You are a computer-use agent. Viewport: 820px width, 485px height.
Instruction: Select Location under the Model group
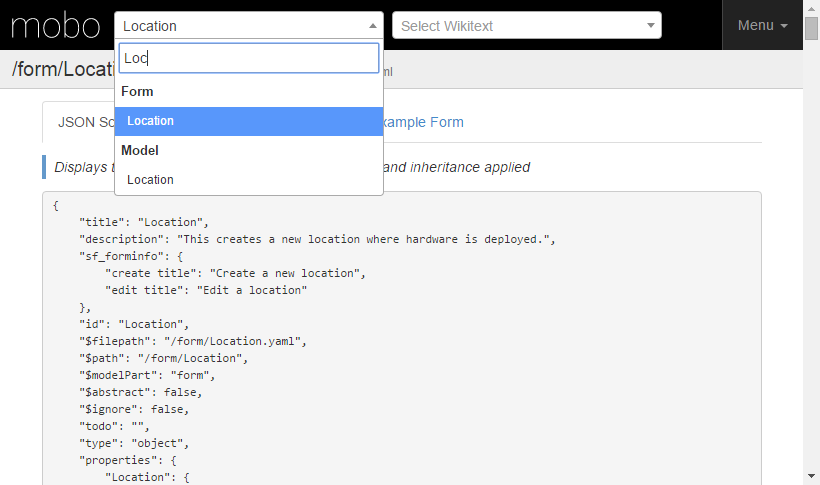click(249, 180)
